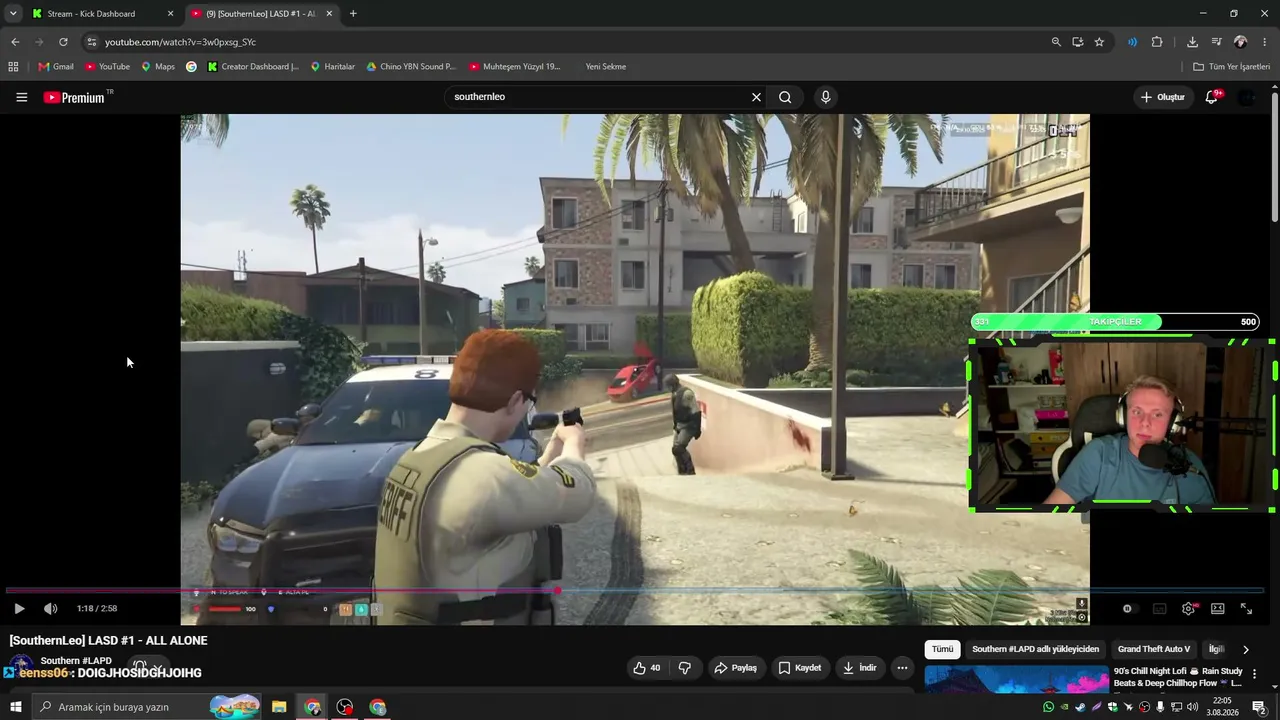Open options for 90's Chill Night Lofi video
The width and height of the screenshot is (1280, 720).
click(1254, 674)
